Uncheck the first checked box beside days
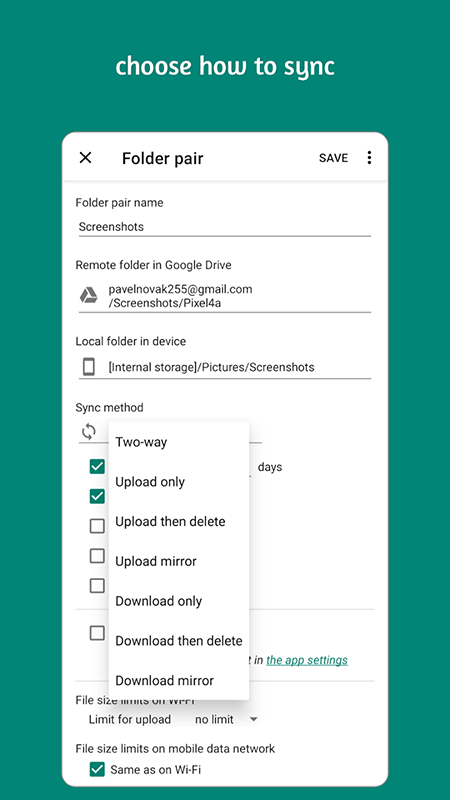Screen dimensions: 450x800 [97, 466]
